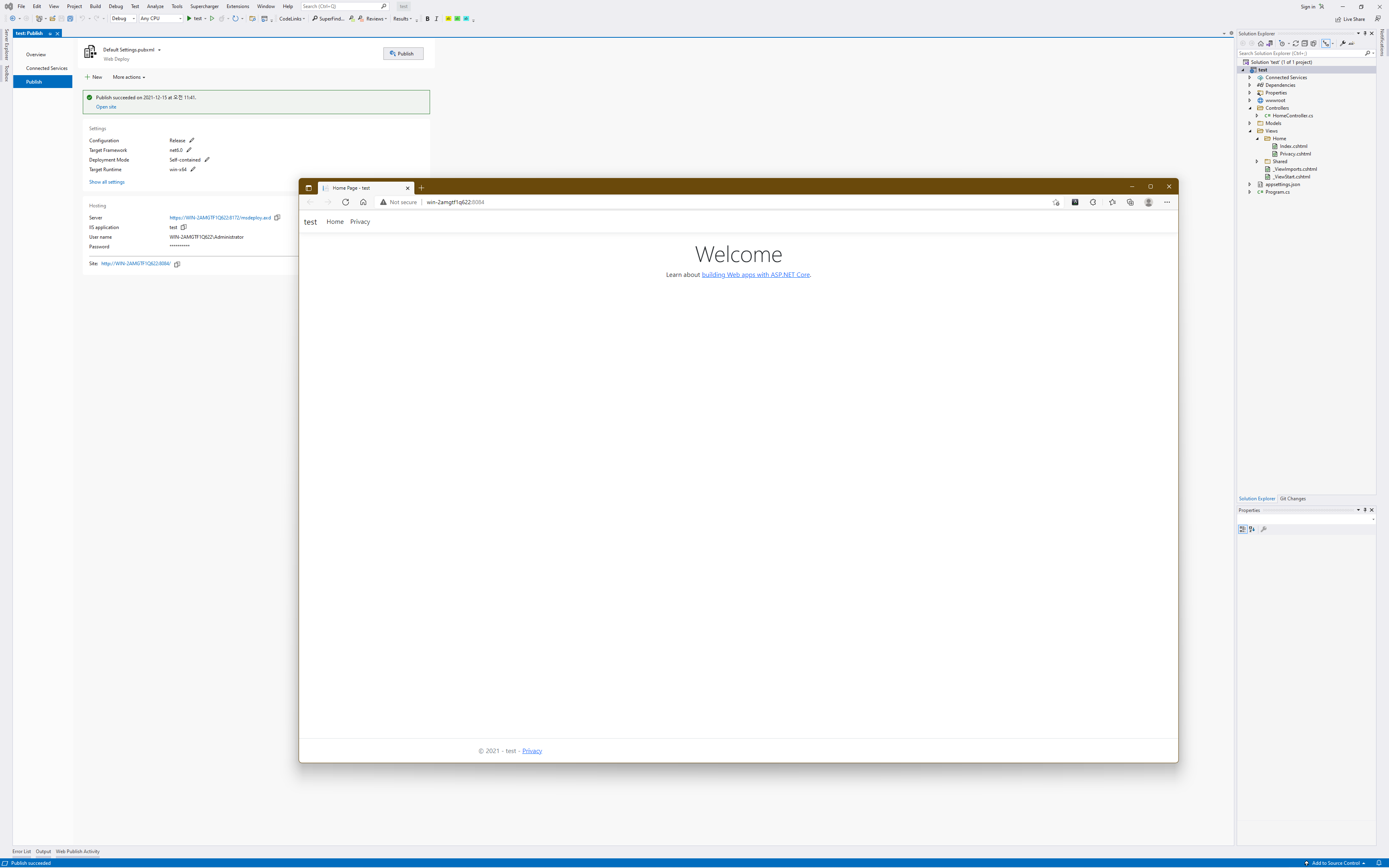Toggle bold formatting in the toolbar
This screenshot has width=1389, height=868.
(428, 18)
